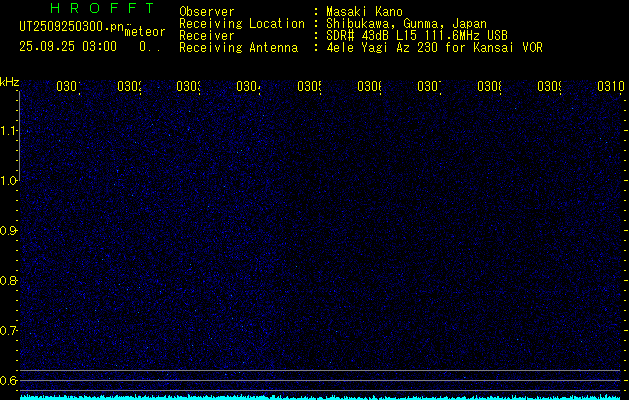The height and width of the screenshot is (400, 629).
Task: Click the 0310 time marker
Action: 609,87
